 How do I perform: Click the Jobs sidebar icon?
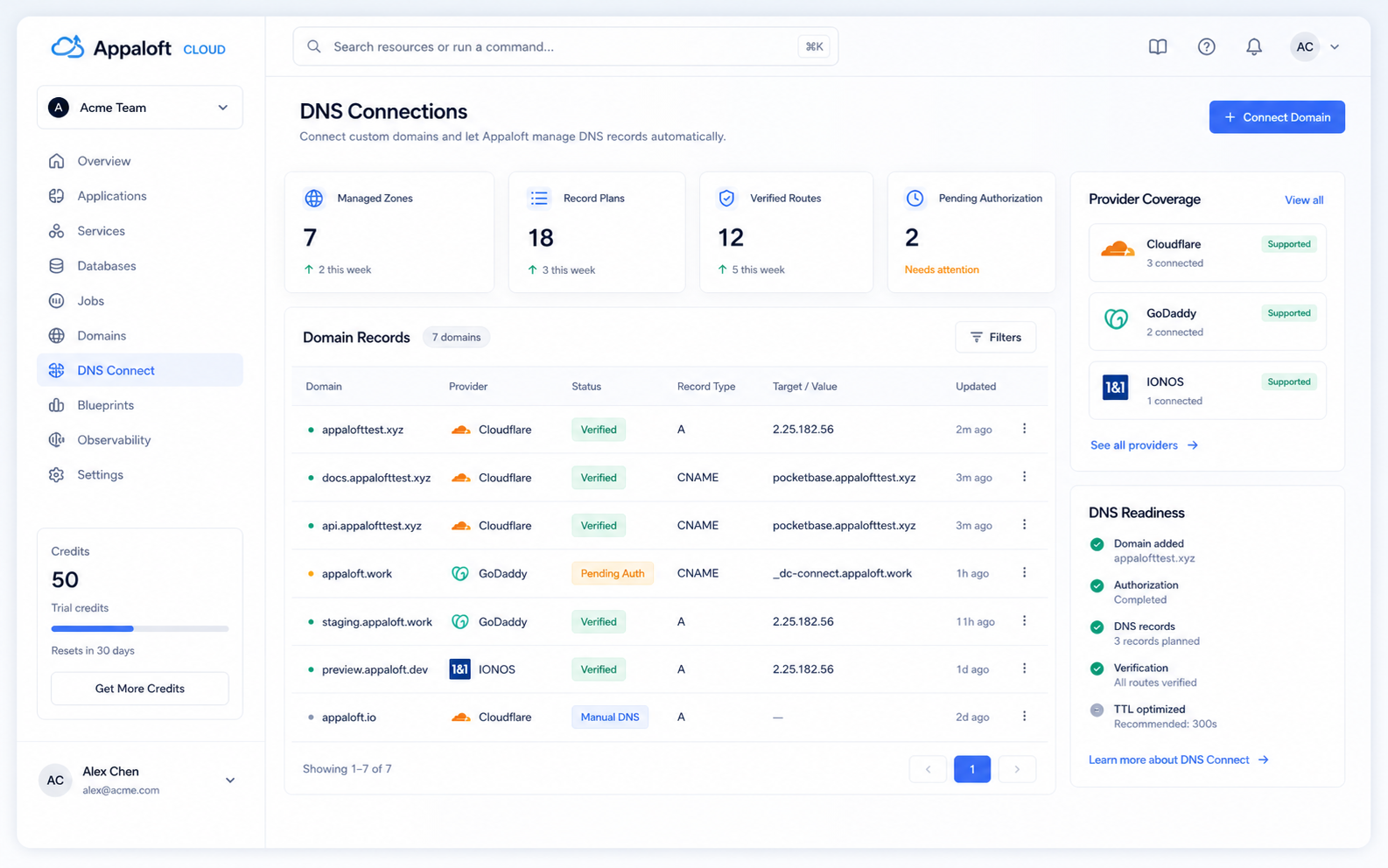[x=57, y=301]
